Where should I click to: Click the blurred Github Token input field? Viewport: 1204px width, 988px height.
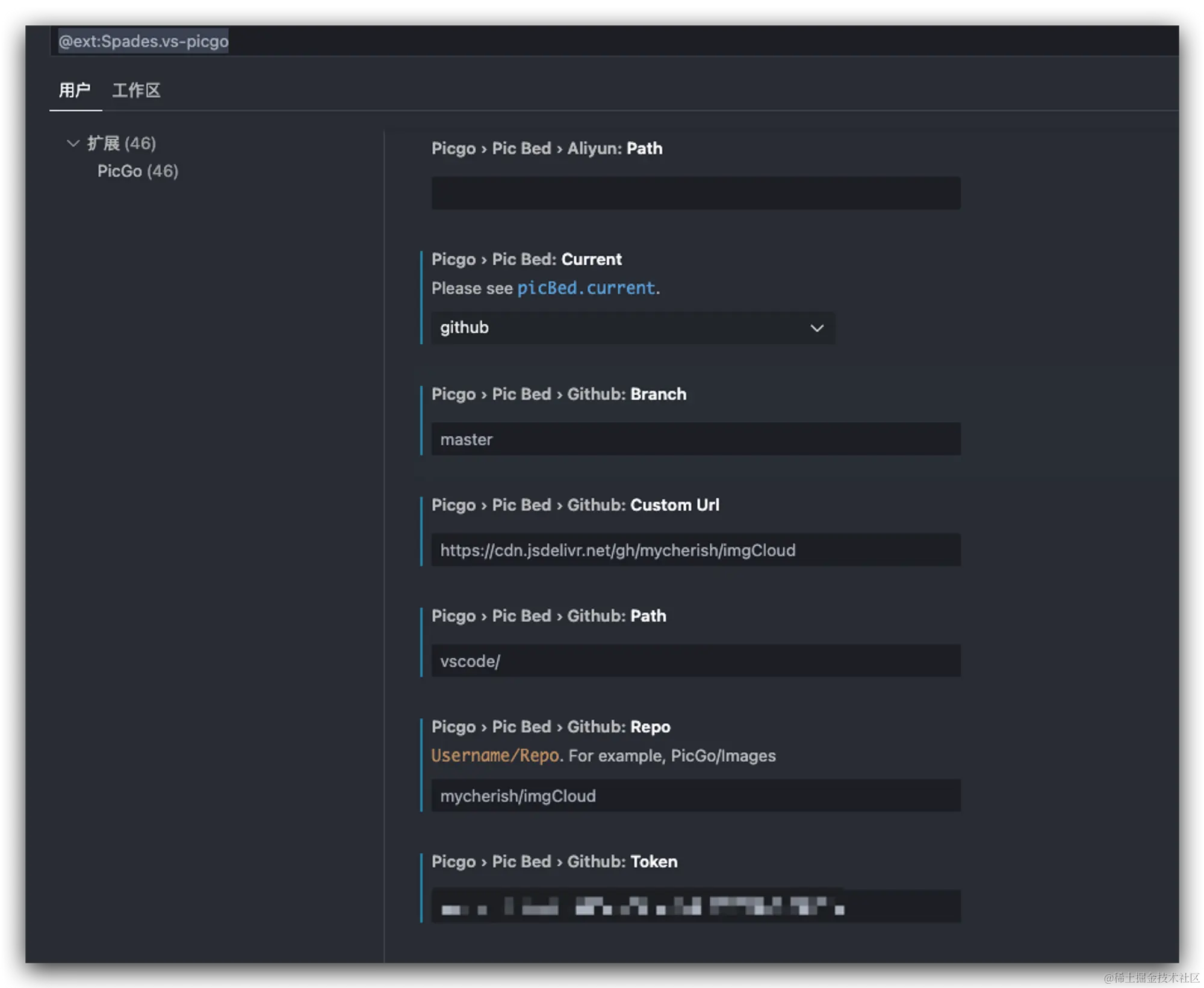695,906
